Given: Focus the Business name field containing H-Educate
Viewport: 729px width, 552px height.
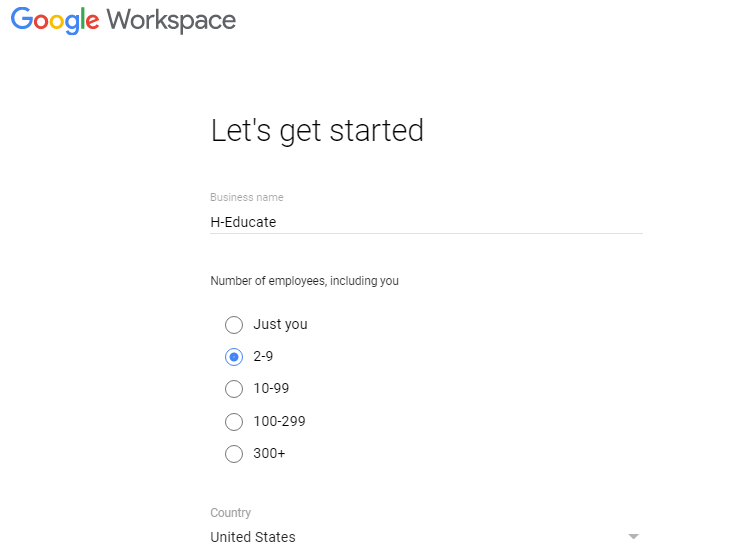Looking at the screenshot, I should pos(426,222).
